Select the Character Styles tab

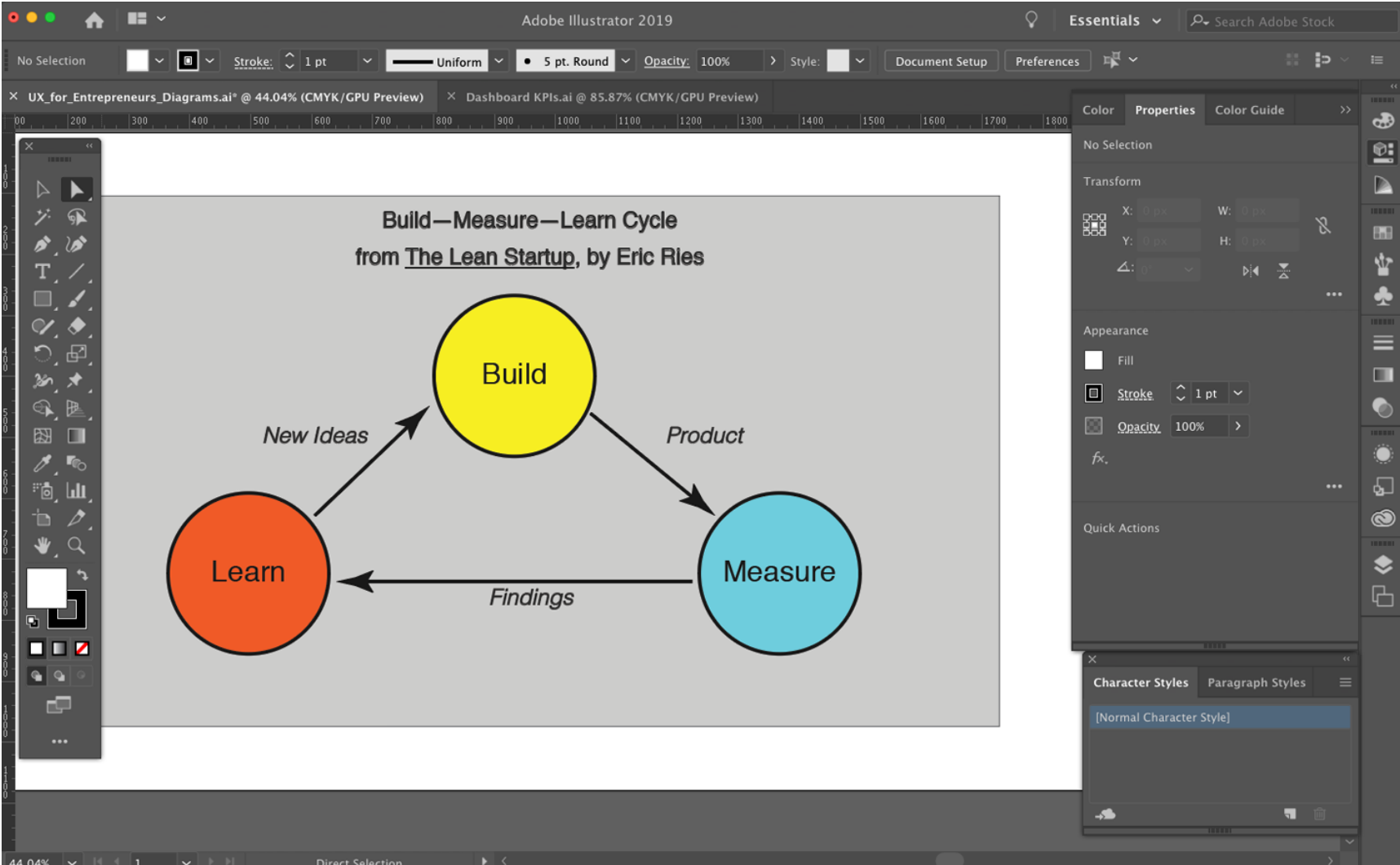[1141, 683]
